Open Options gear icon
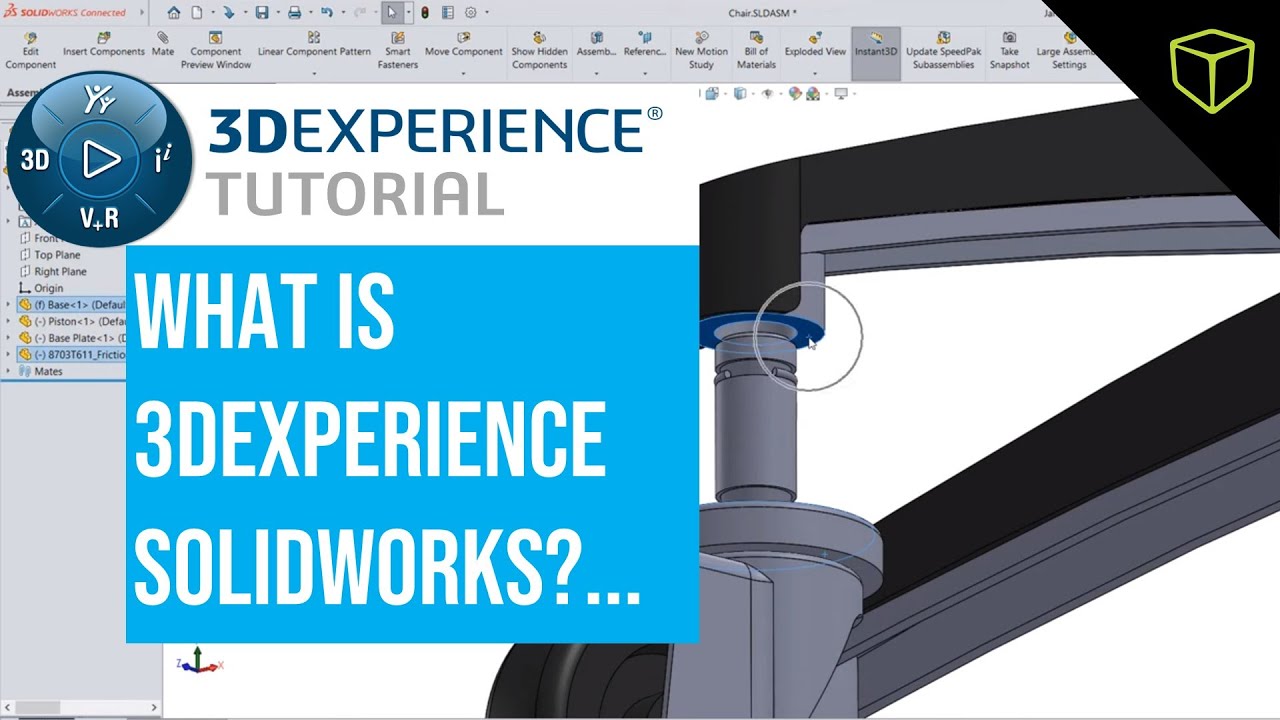Screen dimensions: 1280x720 pyautogui.click(x=470, y=13)
